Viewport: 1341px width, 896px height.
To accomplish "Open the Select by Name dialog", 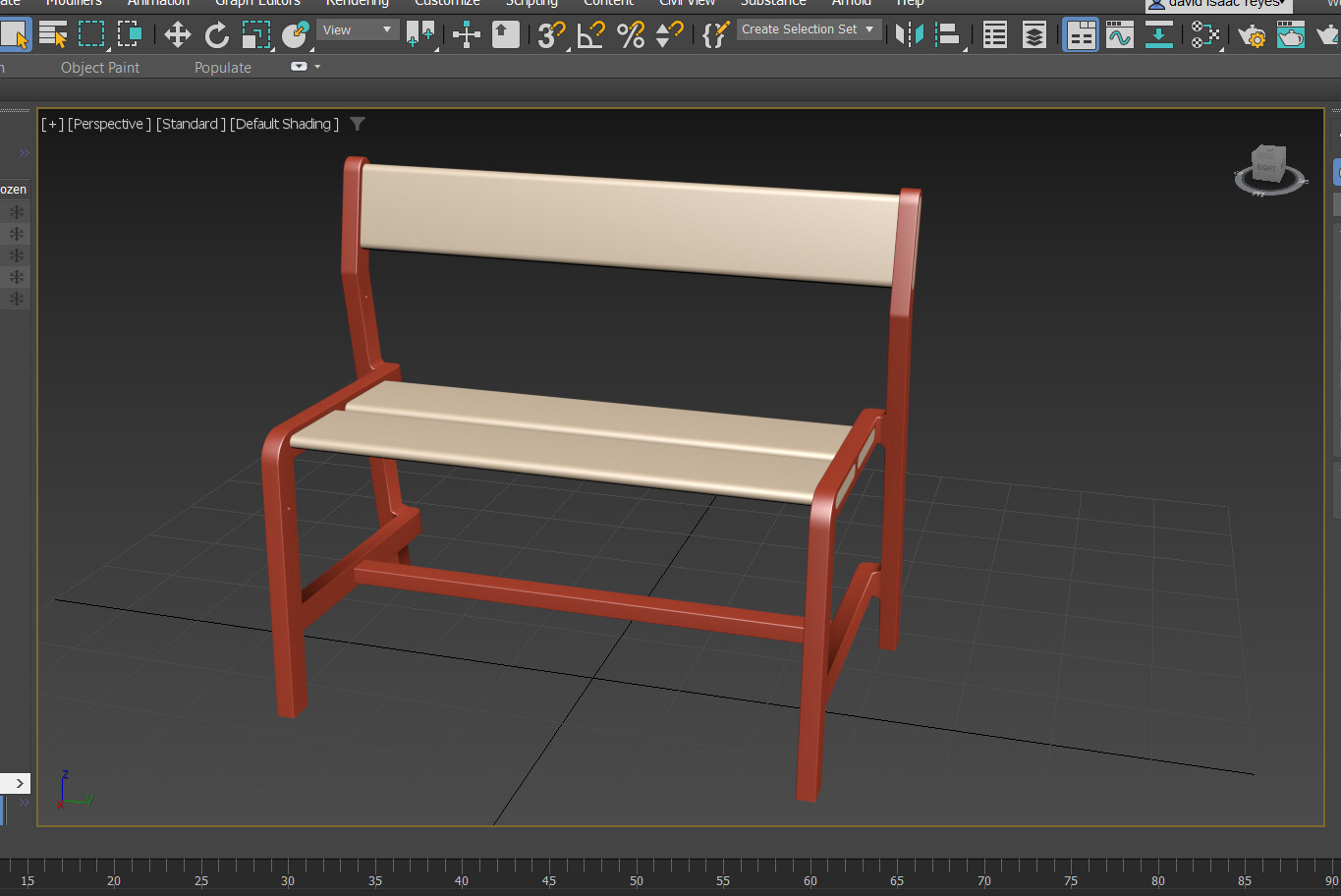I will pyautogui.click(x=55, y=34).
